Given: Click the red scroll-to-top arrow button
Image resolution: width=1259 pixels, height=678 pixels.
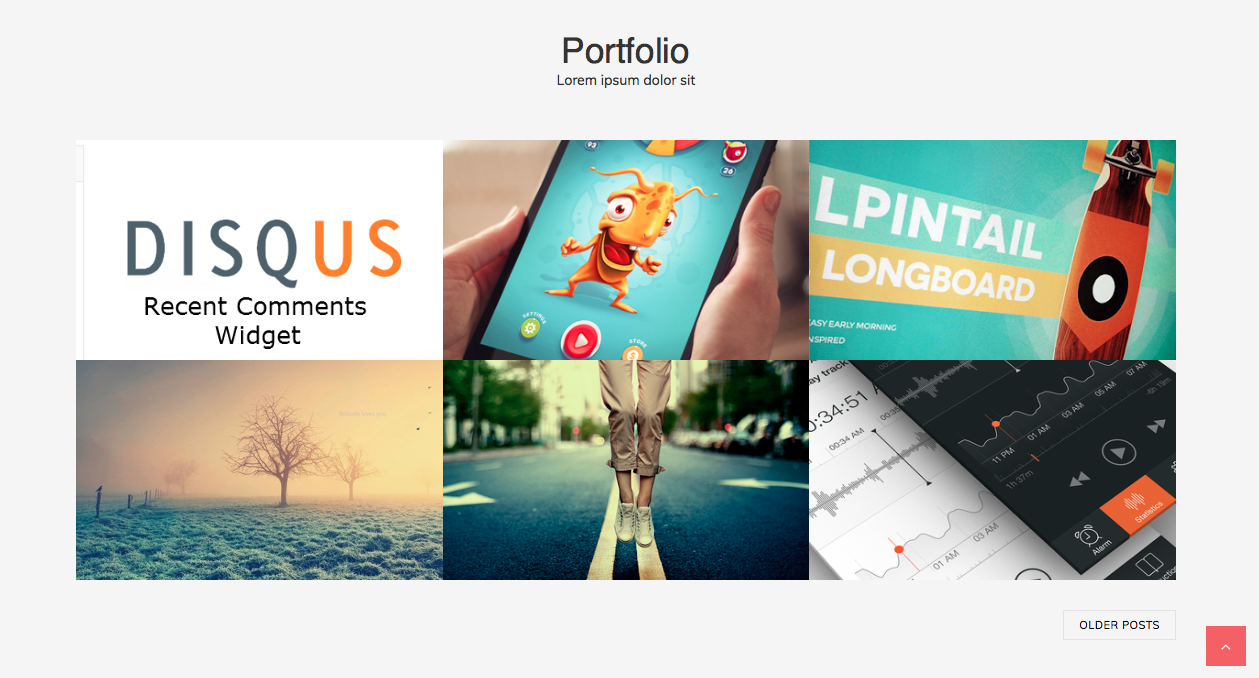Looking at the screenshot, I should click(1226, 646).
